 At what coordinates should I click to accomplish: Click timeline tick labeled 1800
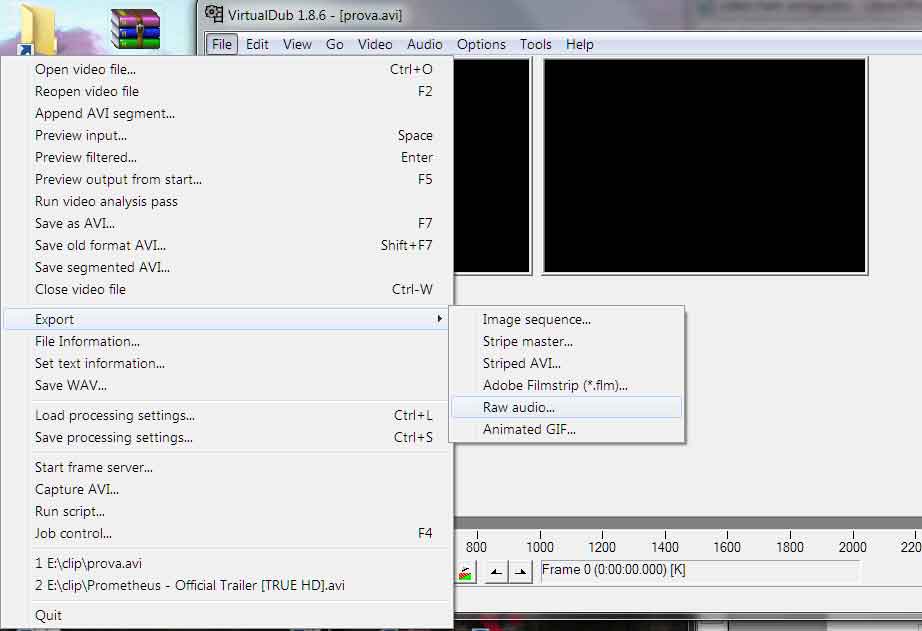790,546
